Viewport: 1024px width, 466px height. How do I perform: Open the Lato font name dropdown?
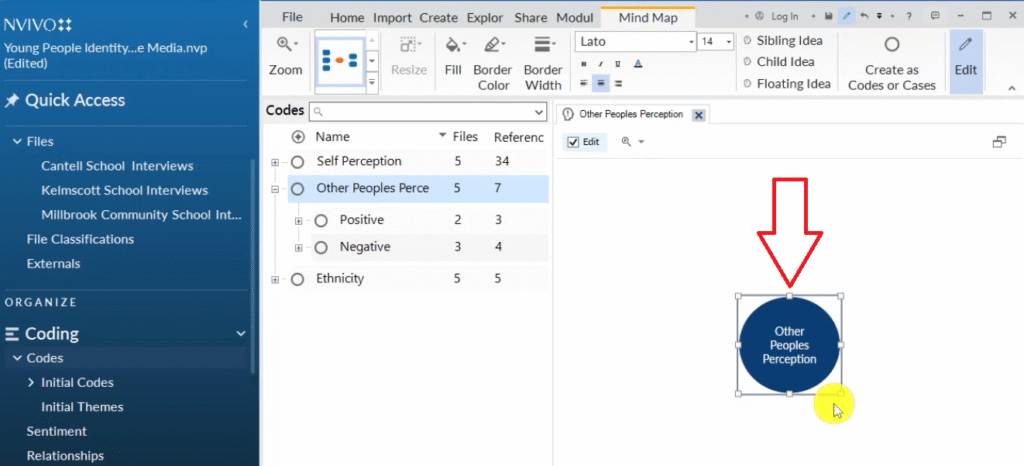[x=690, y=42]
